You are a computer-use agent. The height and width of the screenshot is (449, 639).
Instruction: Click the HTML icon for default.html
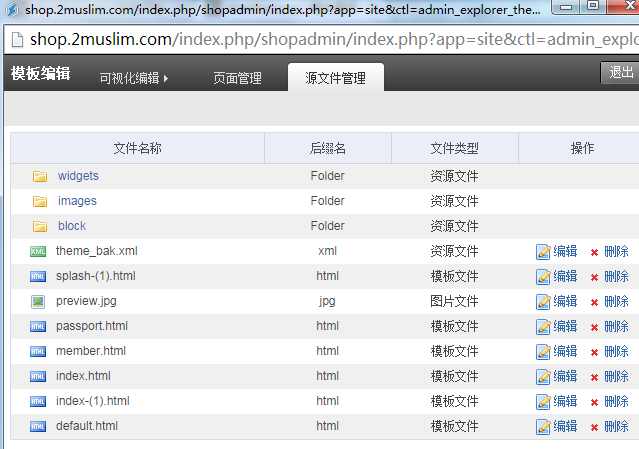click(x=38, y=427)
